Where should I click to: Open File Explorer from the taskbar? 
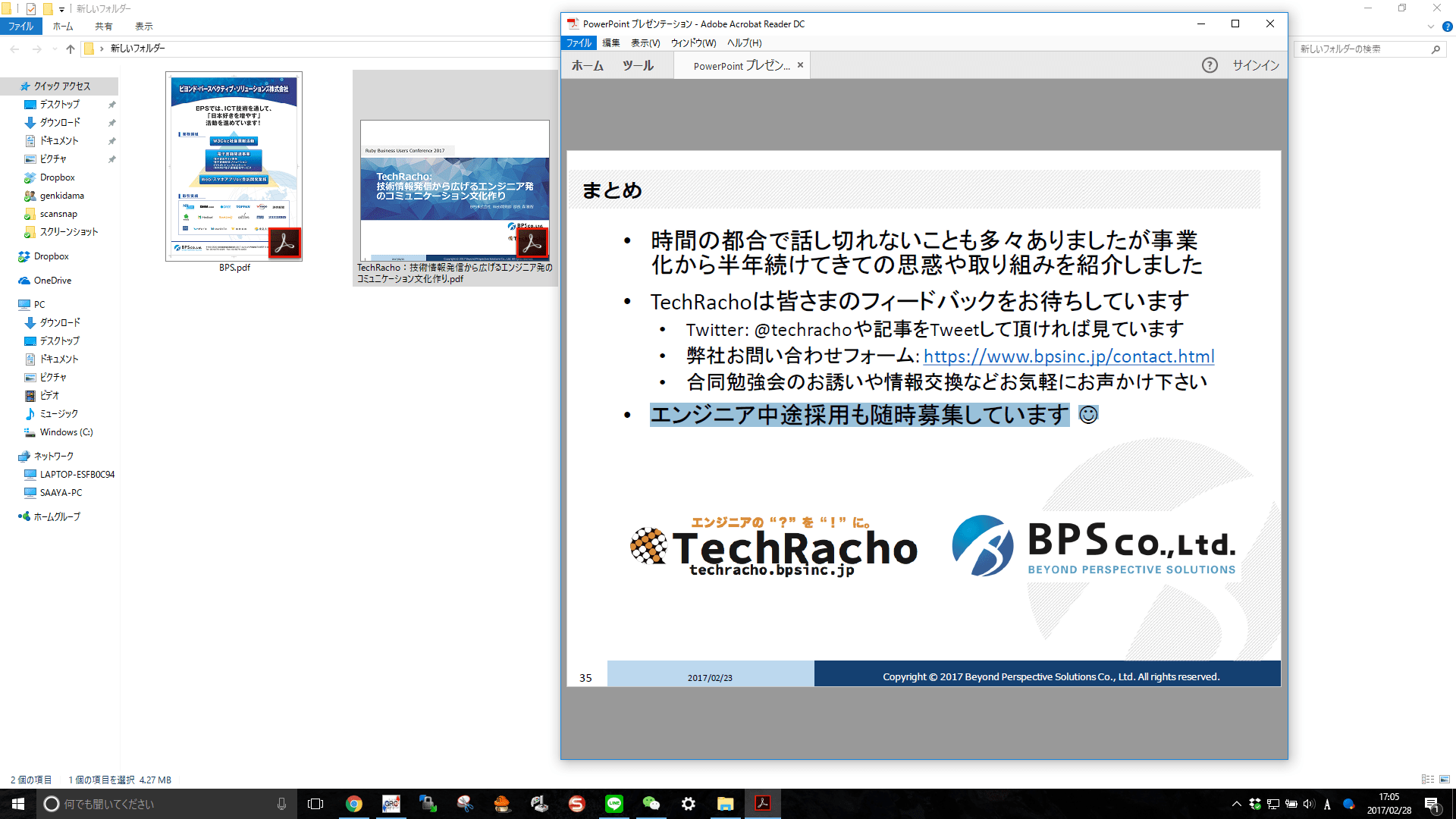pyautogui.click(x=726, y=804)
